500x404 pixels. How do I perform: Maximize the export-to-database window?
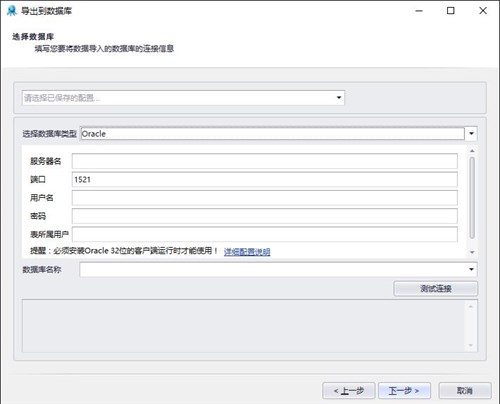(x=451, y=11)
